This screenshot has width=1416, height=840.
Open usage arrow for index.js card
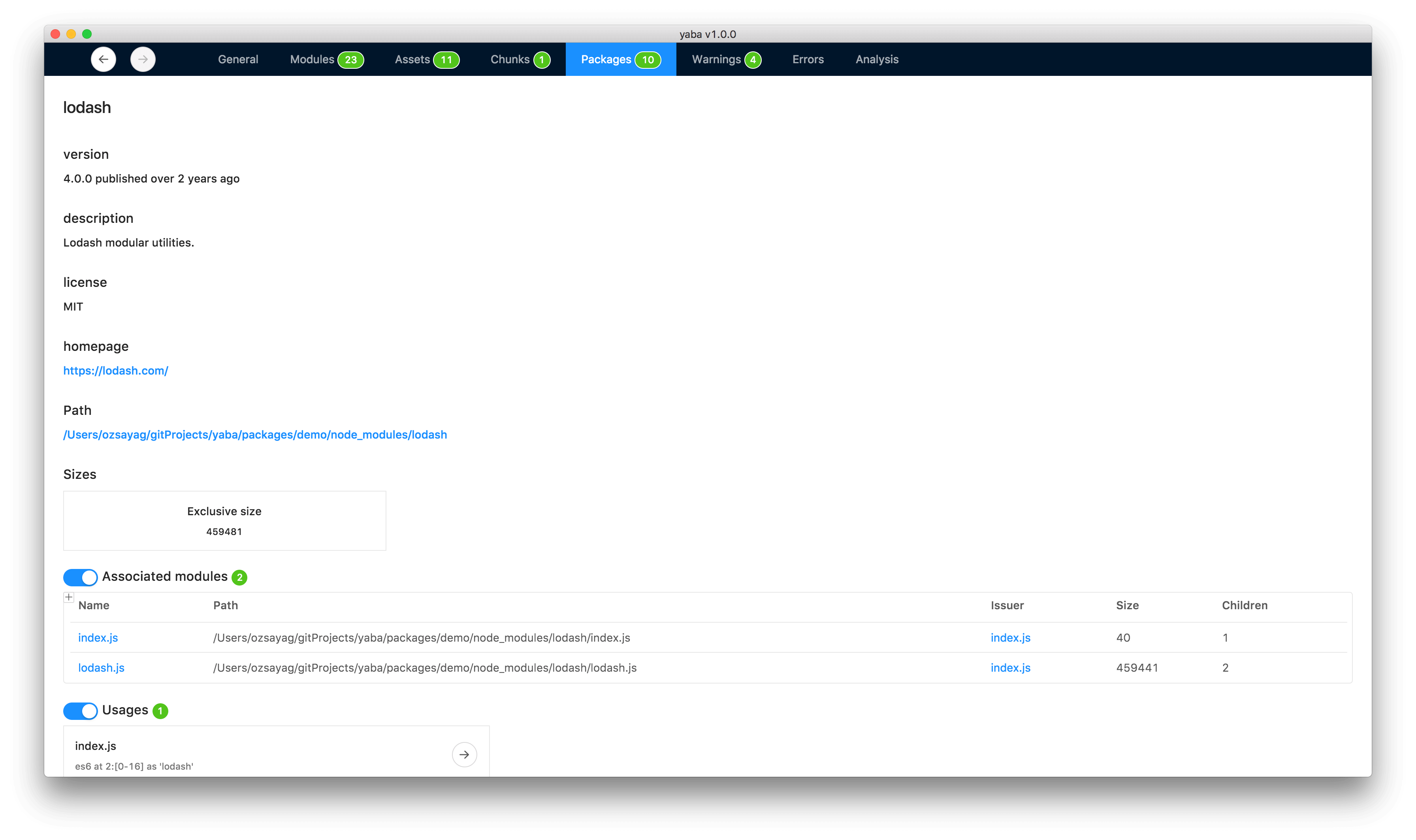point(464,755)
